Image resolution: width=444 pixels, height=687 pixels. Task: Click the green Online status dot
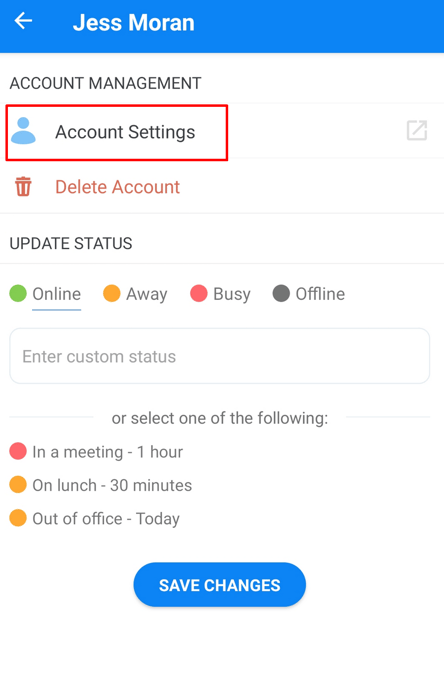(x=18, y=293)
